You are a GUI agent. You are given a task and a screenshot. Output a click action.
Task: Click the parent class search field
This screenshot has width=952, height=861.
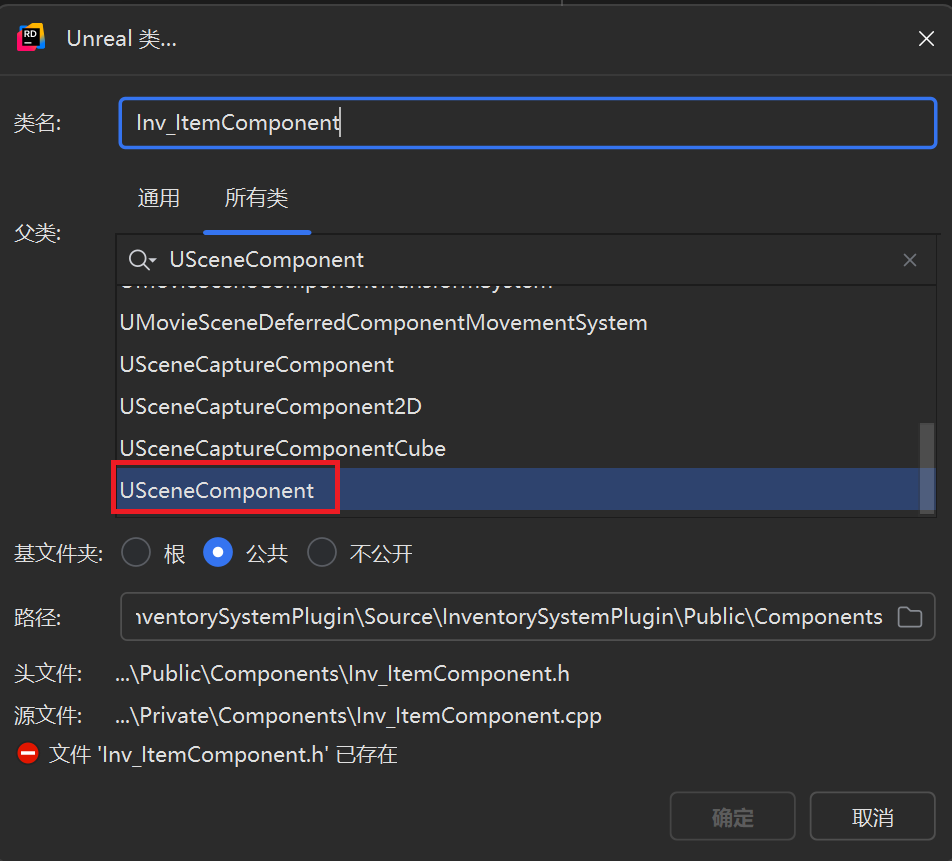(525, 260)
